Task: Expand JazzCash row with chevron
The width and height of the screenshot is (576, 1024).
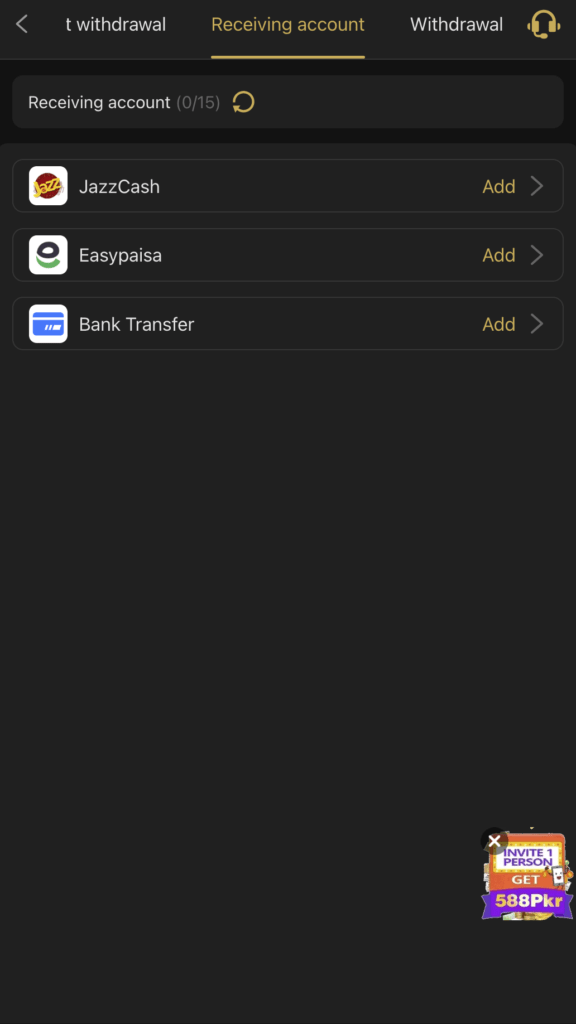Action: coord(537,186)
